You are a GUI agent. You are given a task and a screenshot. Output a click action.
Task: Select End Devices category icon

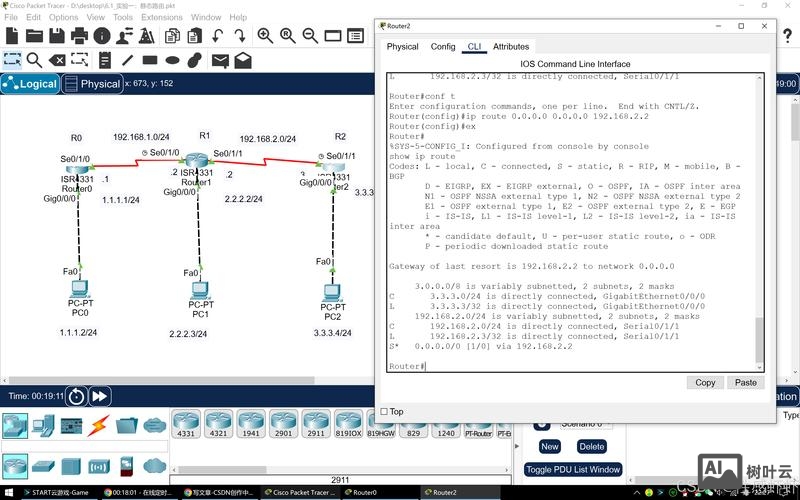tap(43, 425)
